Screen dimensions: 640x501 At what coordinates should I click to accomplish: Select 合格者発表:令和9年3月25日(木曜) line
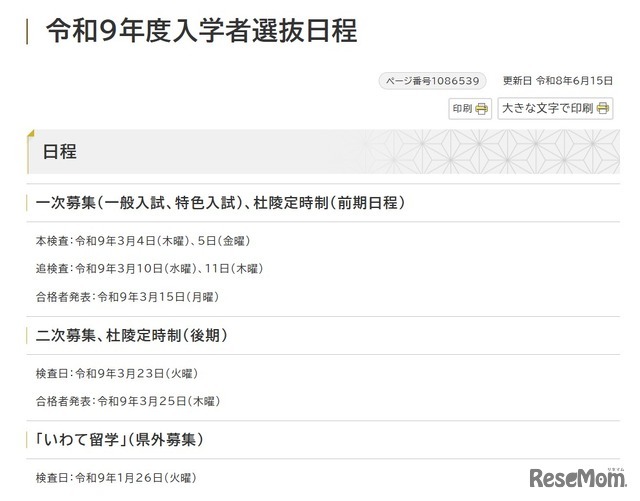coord(128,401)
